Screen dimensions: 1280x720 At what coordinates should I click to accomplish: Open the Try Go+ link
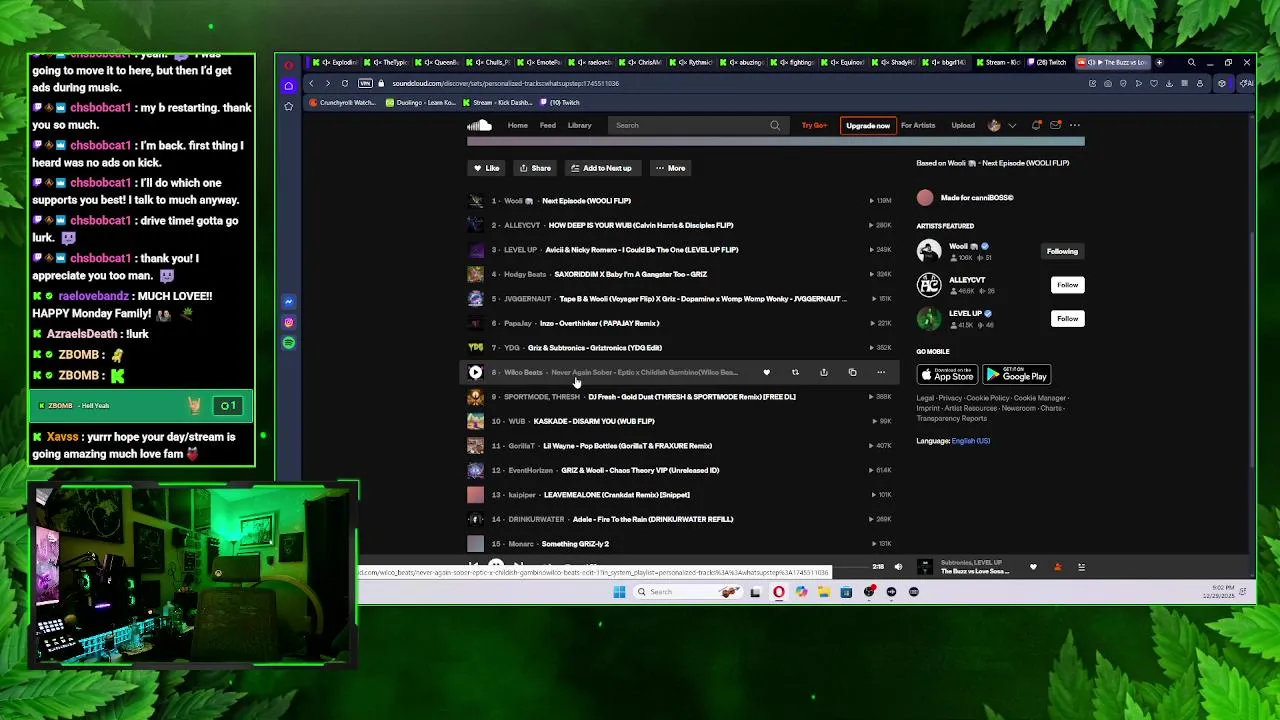pyautogui.click(x=814, y=125)
